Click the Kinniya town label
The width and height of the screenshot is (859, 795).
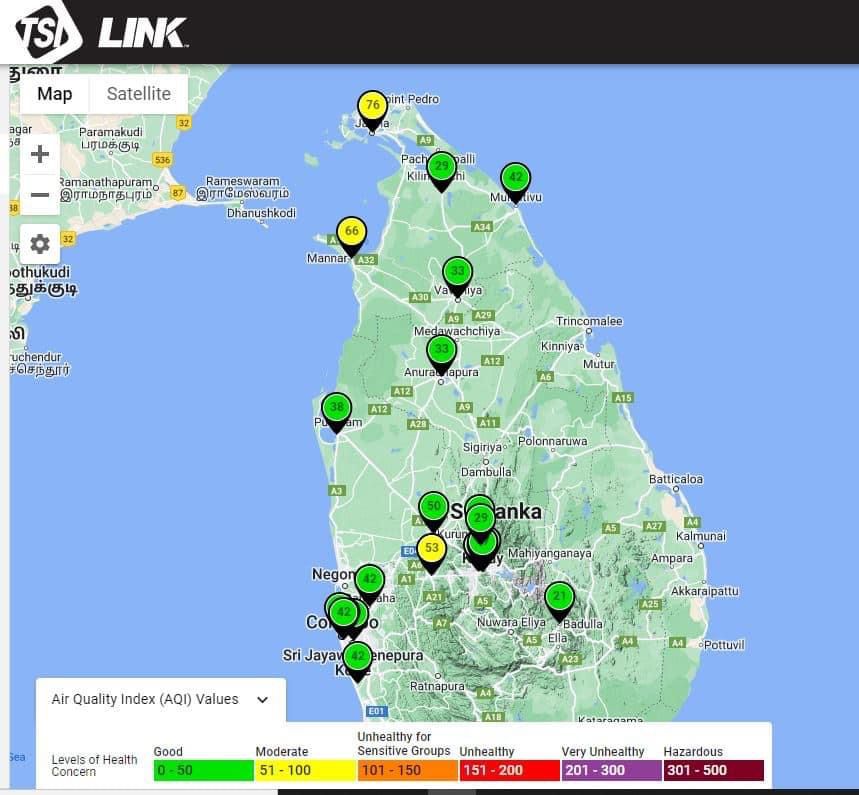pos(560,346)
